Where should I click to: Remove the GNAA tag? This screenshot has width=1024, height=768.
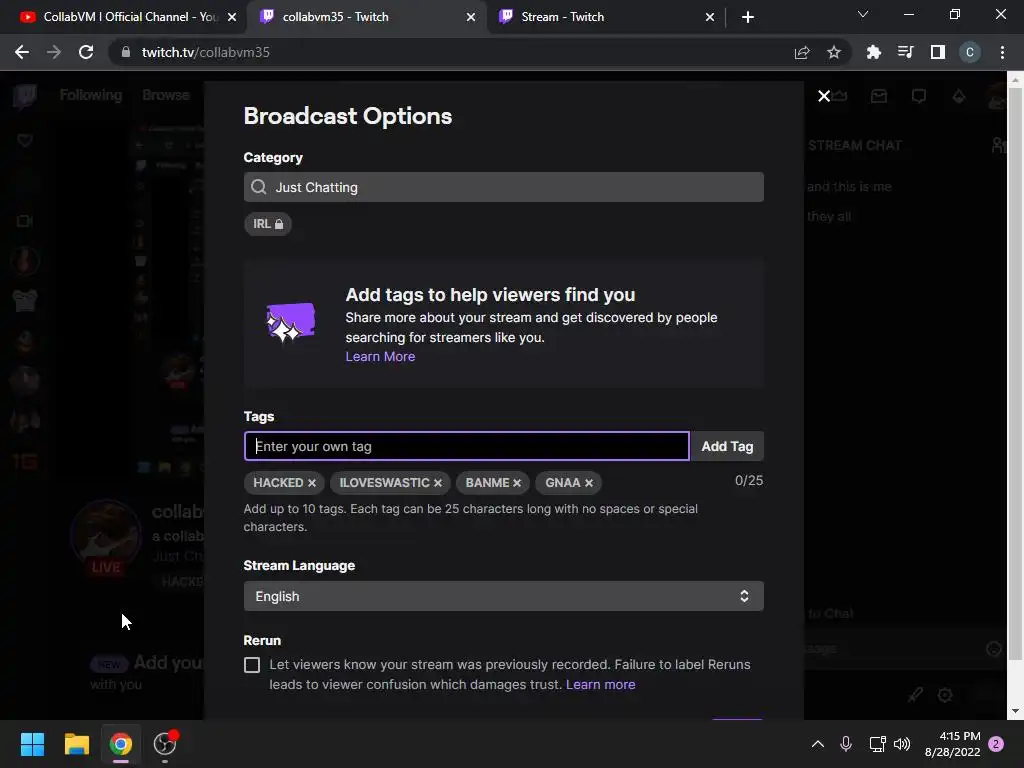(588, 483)
